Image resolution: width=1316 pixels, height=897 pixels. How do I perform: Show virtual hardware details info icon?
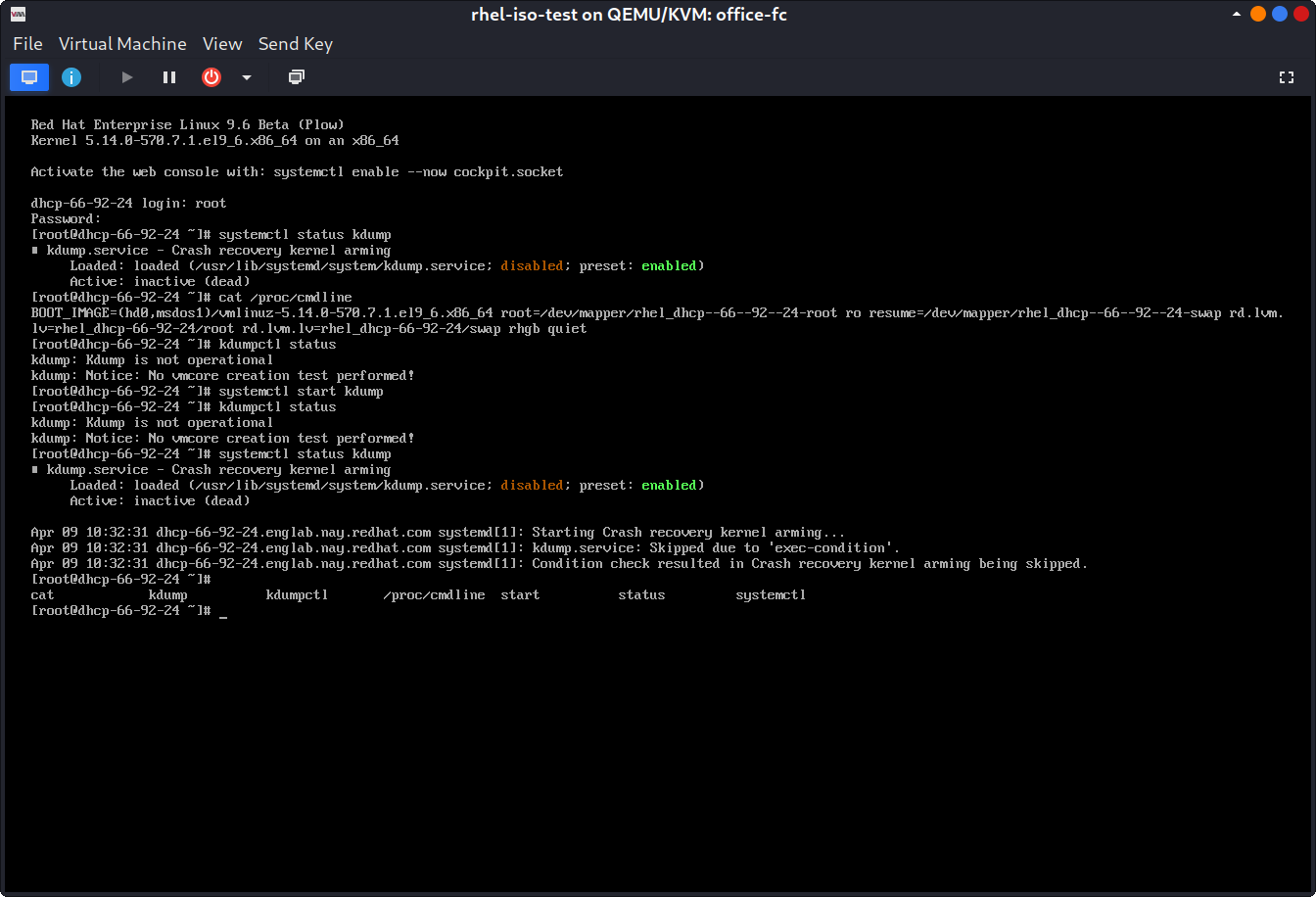tap(71, 77)
